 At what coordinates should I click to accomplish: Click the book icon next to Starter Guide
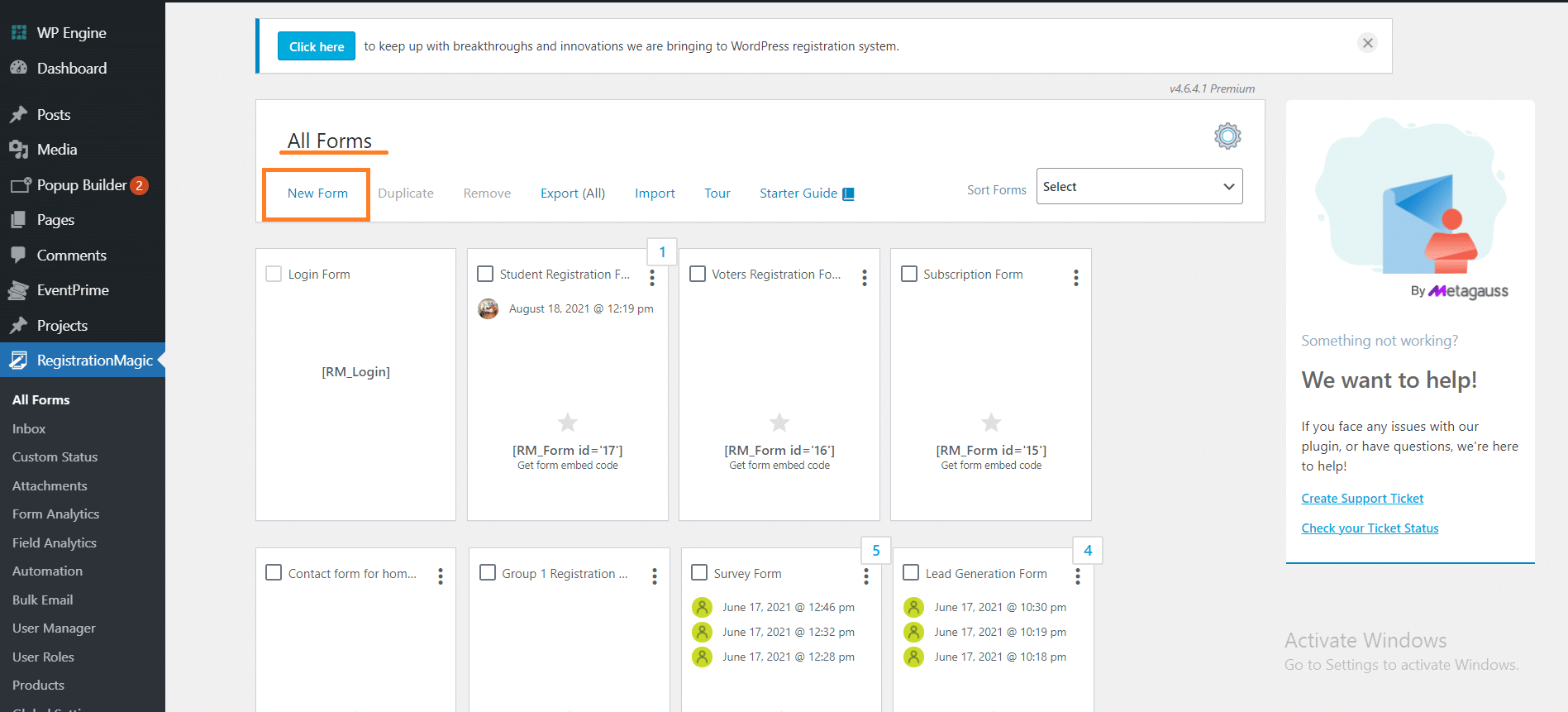tap(848, 194)
